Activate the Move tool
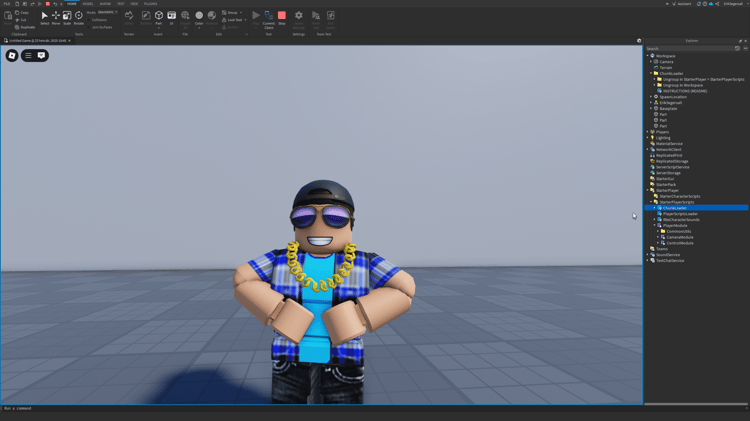Screen dimensions: 750x421 (x=55, y=18)
